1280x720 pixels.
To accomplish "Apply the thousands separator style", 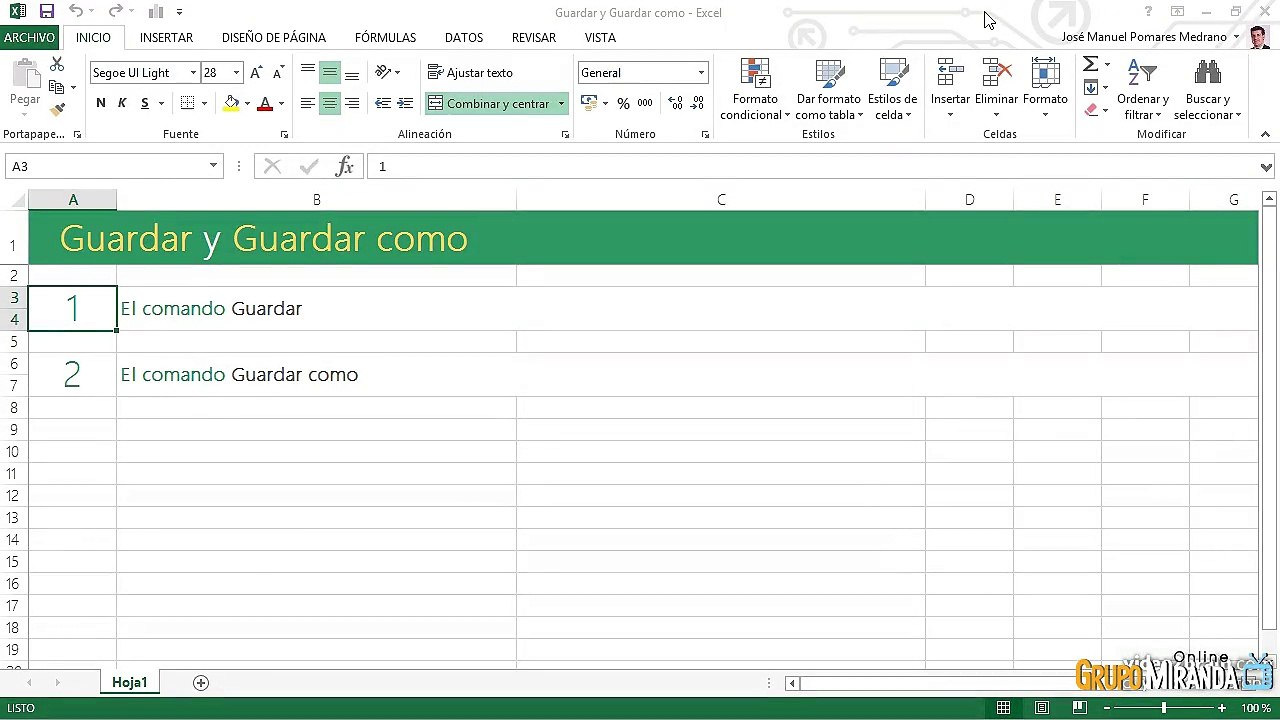I will point(645,103).
